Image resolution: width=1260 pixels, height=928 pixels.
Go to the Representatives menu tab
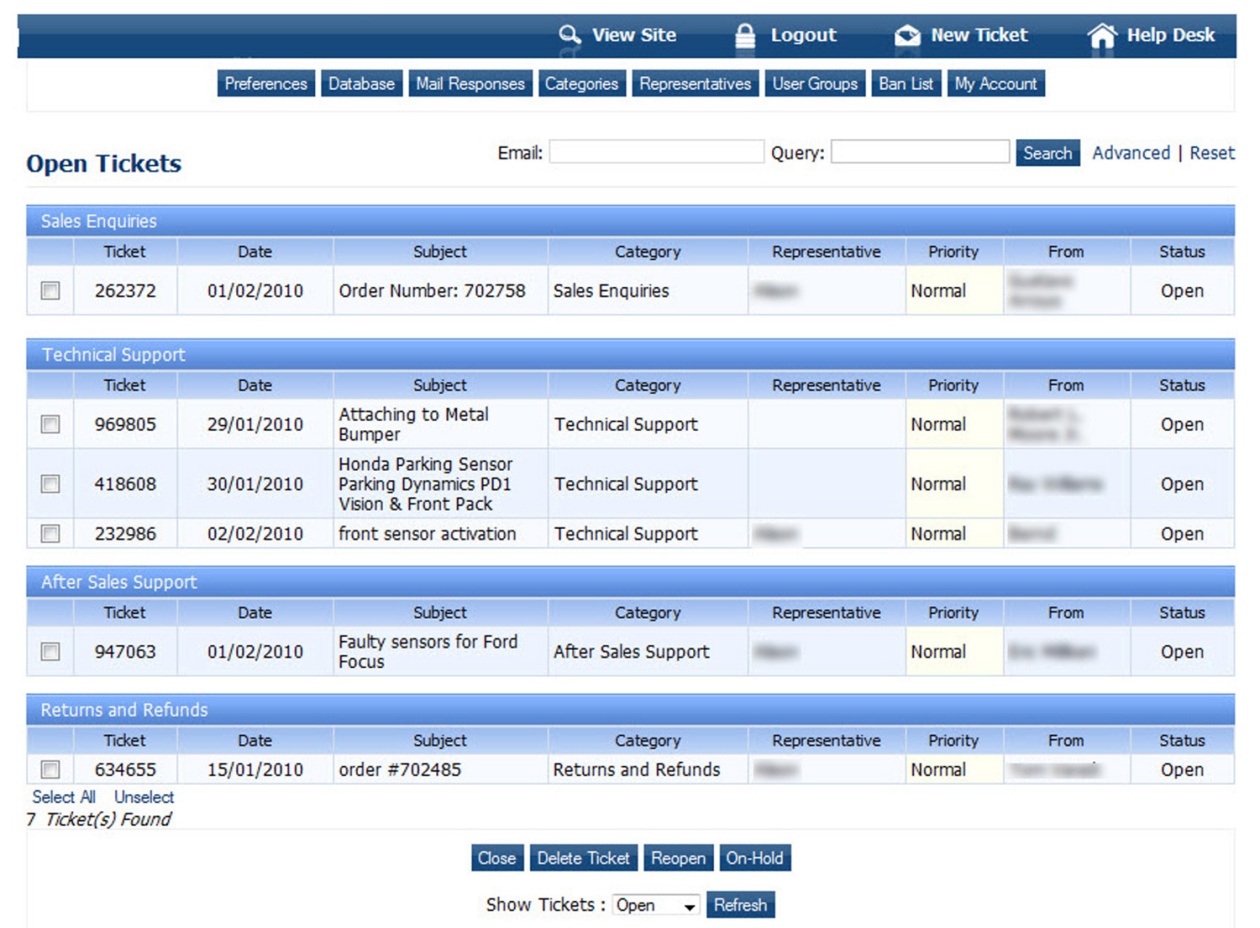(x=695, y=84)
